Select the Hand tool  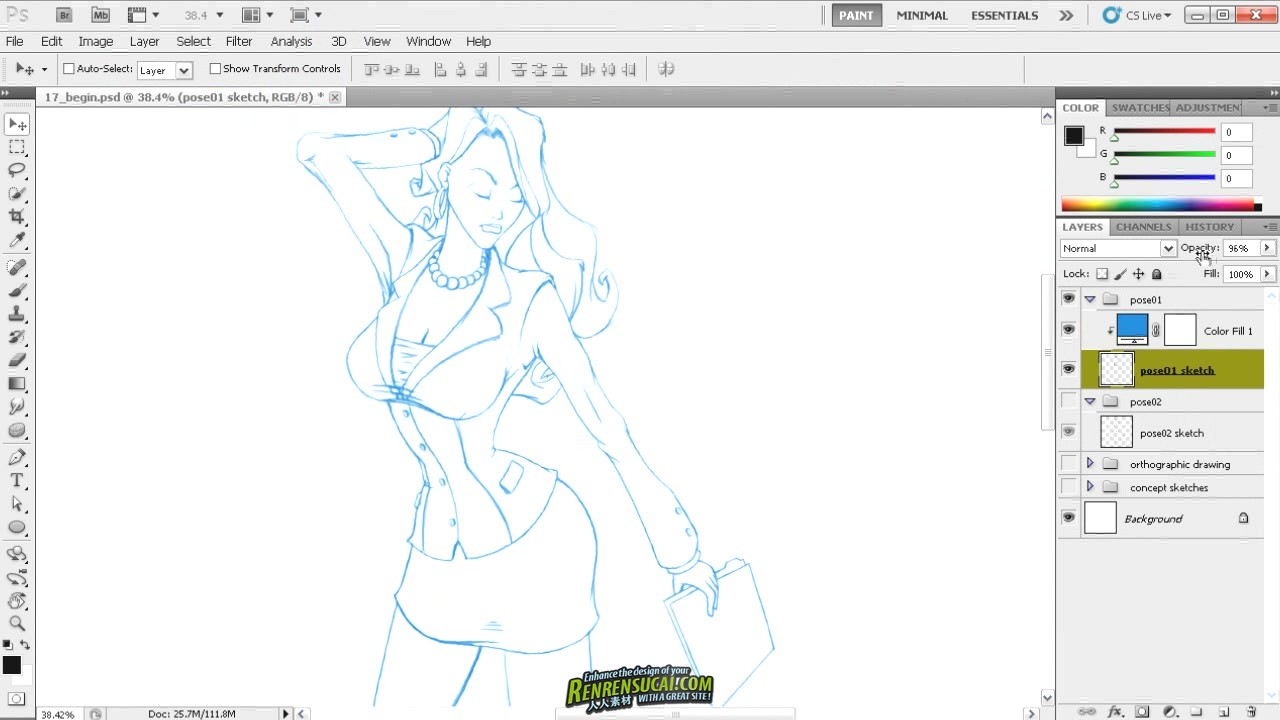17,601
